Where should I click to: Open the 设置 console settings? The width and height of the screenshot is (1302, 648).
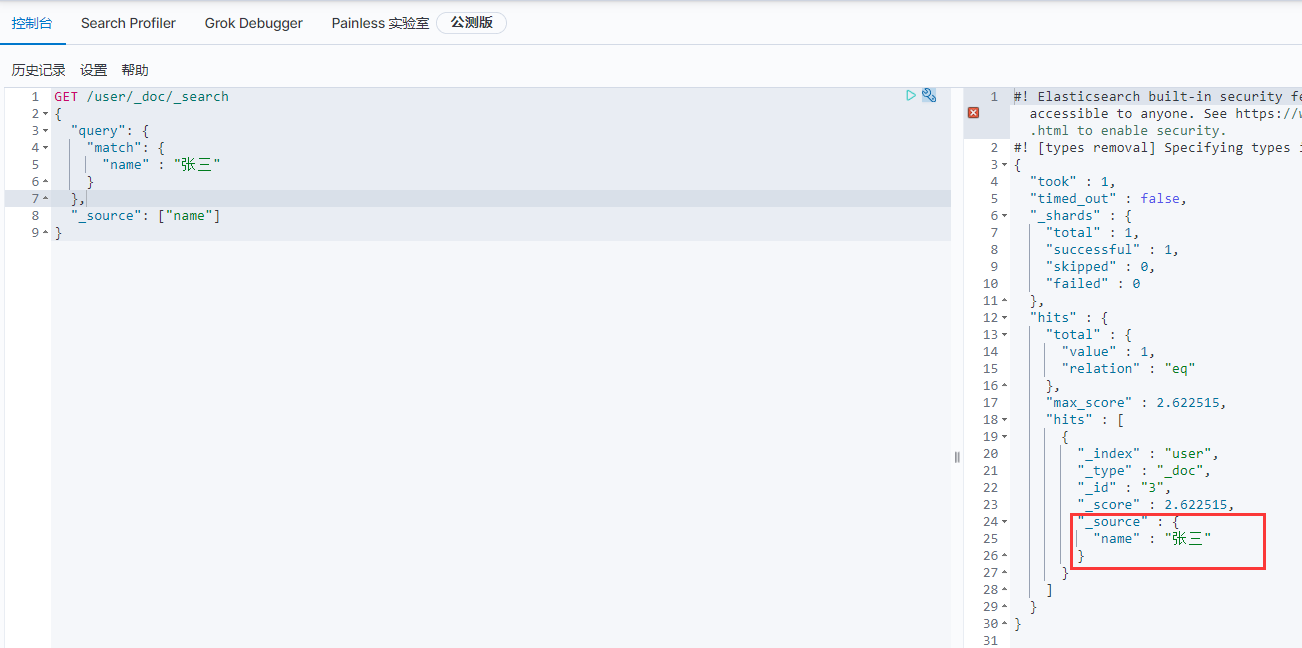coord(94,70)
